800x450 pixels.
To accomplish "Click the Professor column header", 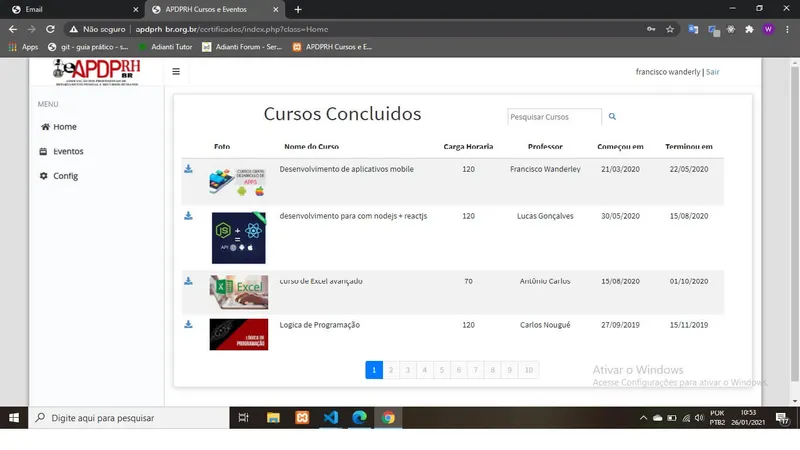I will [545, 146].
